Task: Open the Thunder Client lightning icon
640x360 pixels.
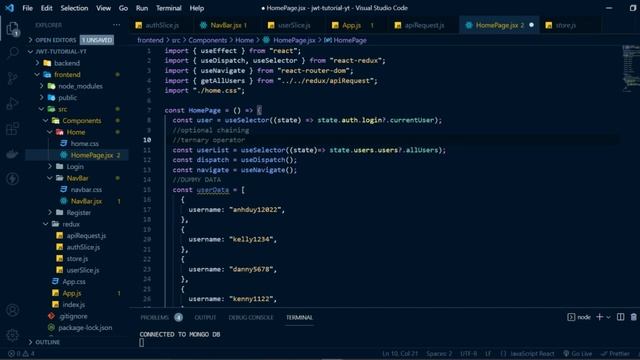Action: [13, 179]
